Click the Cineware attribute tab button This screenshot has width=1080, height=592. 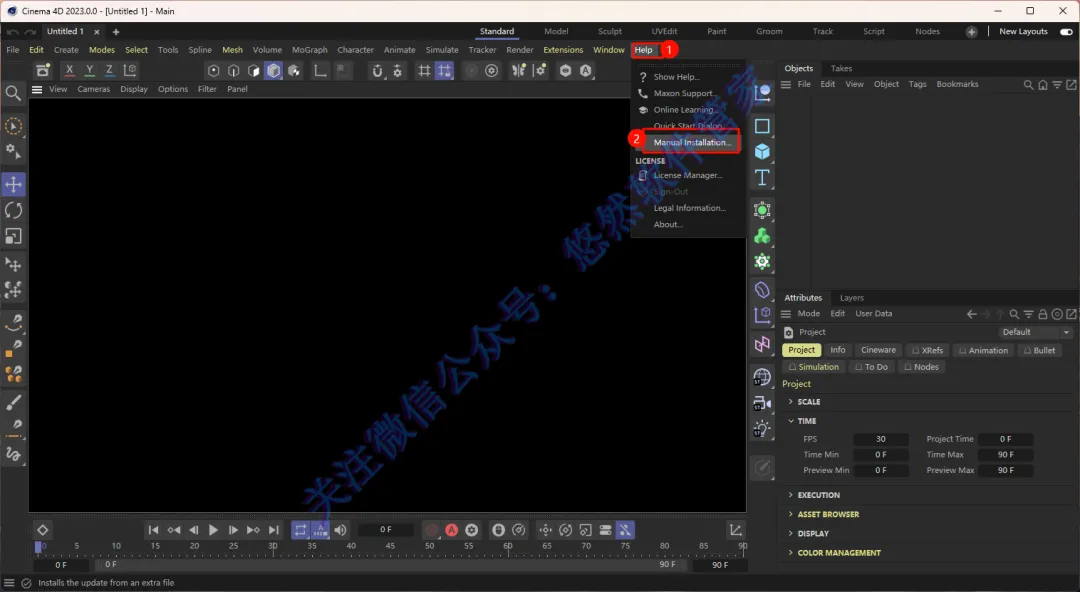878,351
